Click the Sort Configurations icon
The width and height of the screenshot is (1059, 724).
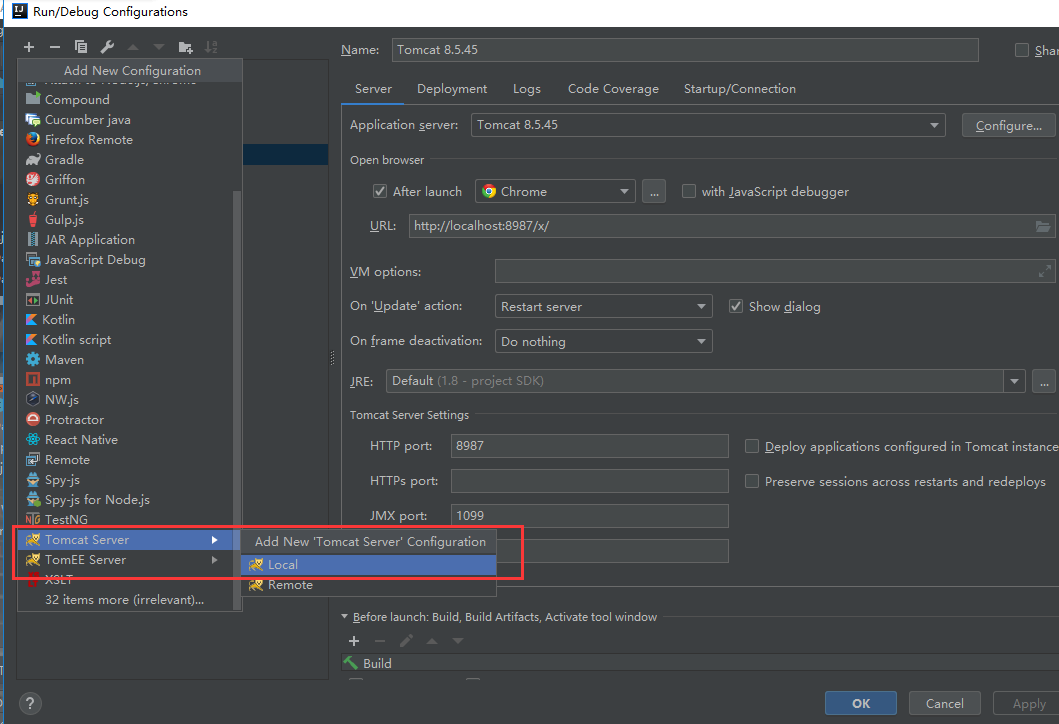point(211,47)
